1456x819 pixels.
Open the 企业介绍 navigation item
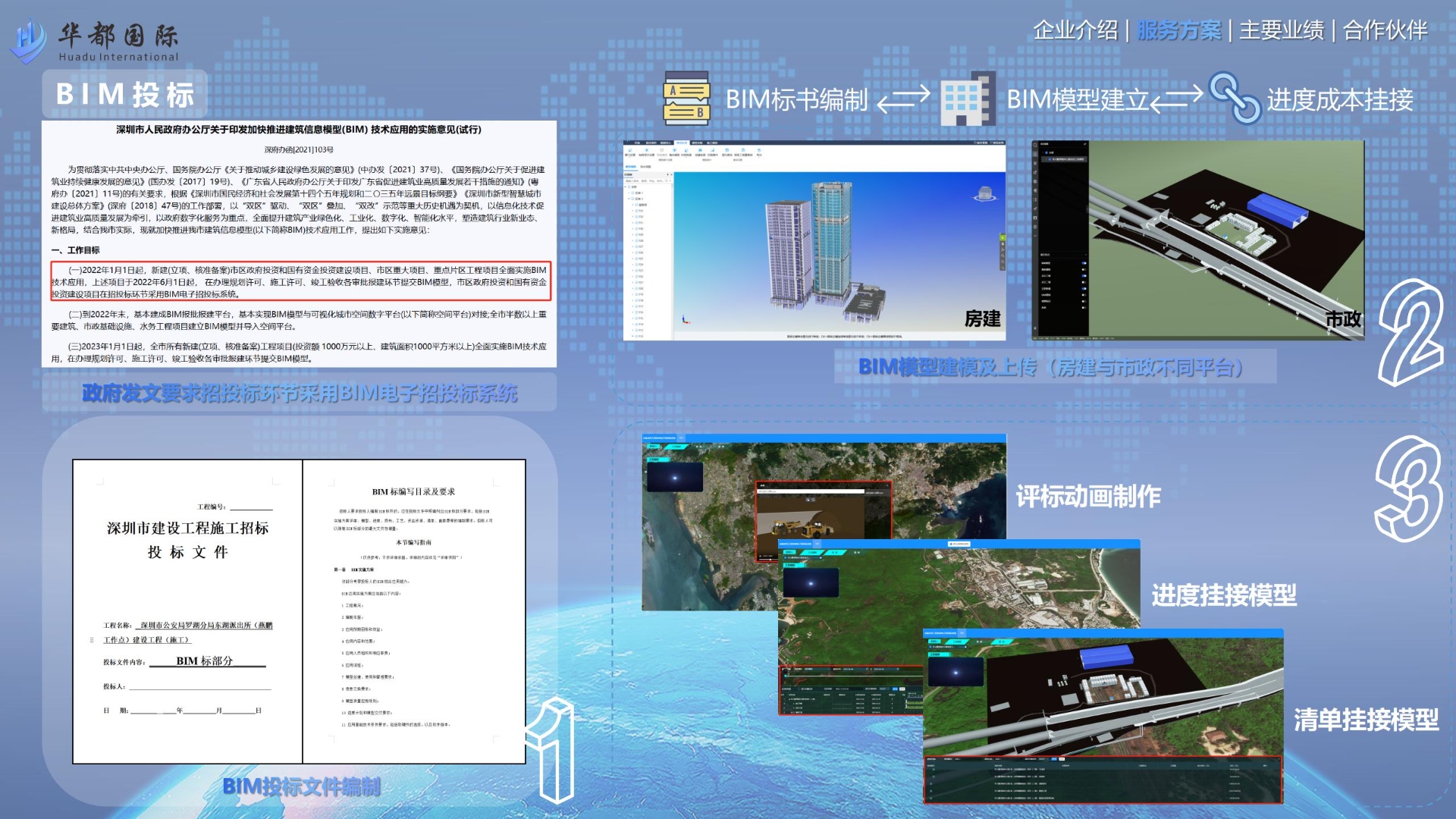[1075, 30]
